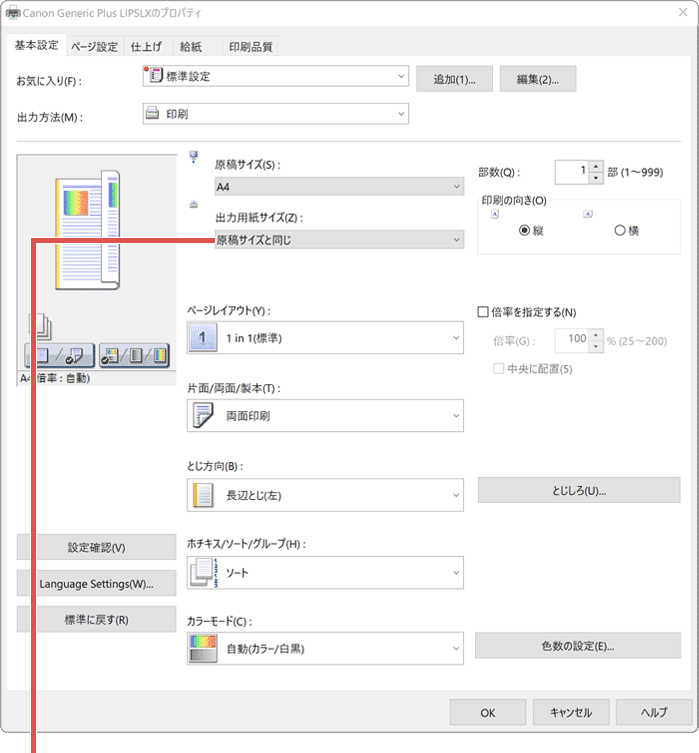Click the small printer icon beside 出力用紙サイズ
Screen dimensions: 699x753
coord(193,205)
